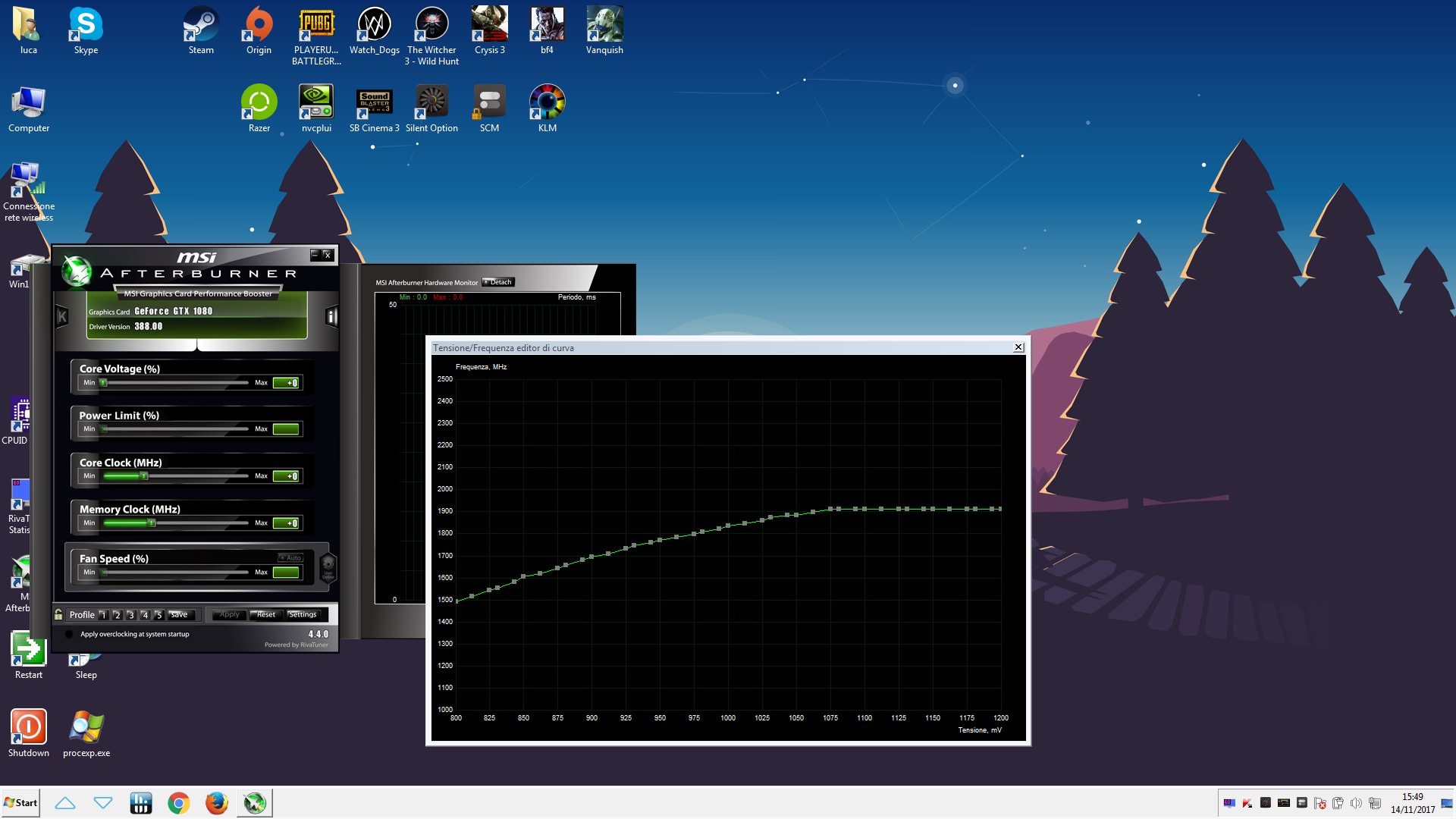Click the Windows Start button
The height and width of the screenshot is (819, 1456).
click(x=20, y=803)
